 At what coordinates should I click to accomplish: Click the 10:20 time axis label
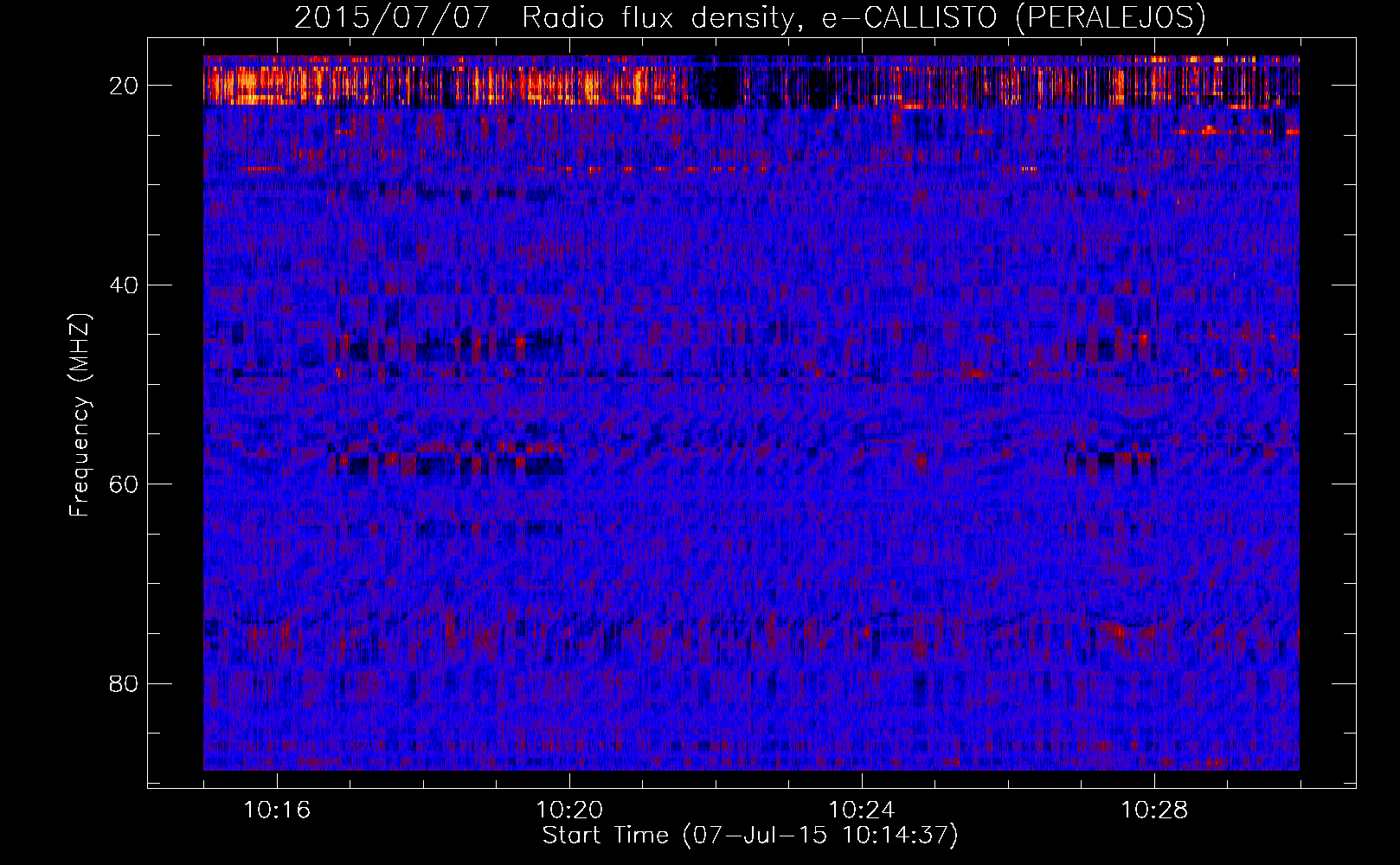click(x=569, y=810)
